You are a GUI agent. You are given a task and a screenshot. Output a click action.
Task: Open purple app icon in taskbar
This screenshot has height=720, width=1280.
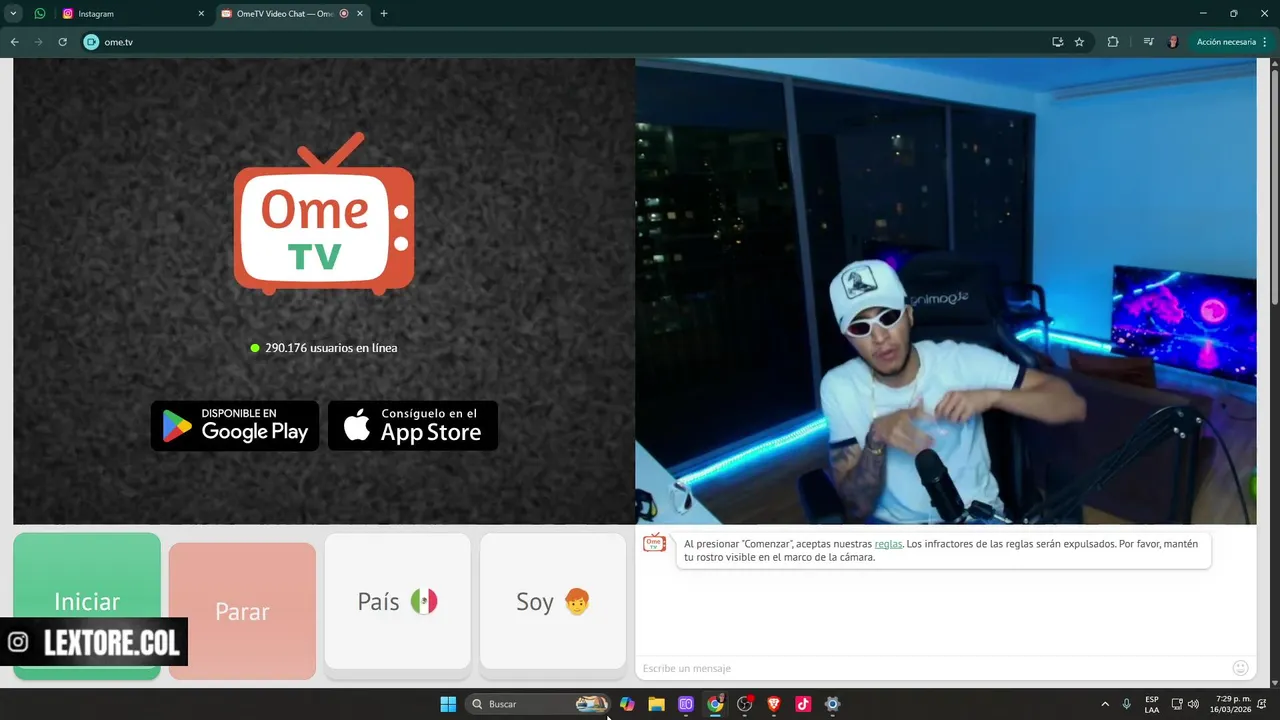[686, 704]
